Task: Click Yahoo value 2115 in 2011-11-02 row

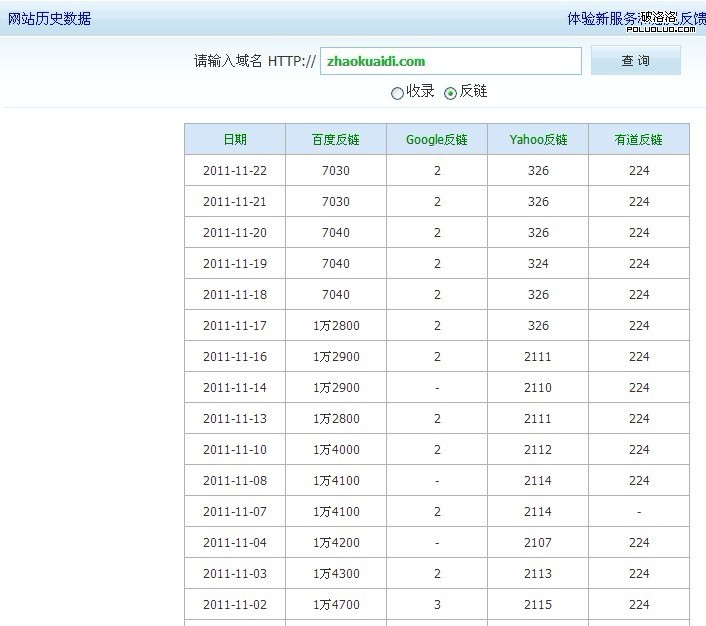Action: click(538, 604)
